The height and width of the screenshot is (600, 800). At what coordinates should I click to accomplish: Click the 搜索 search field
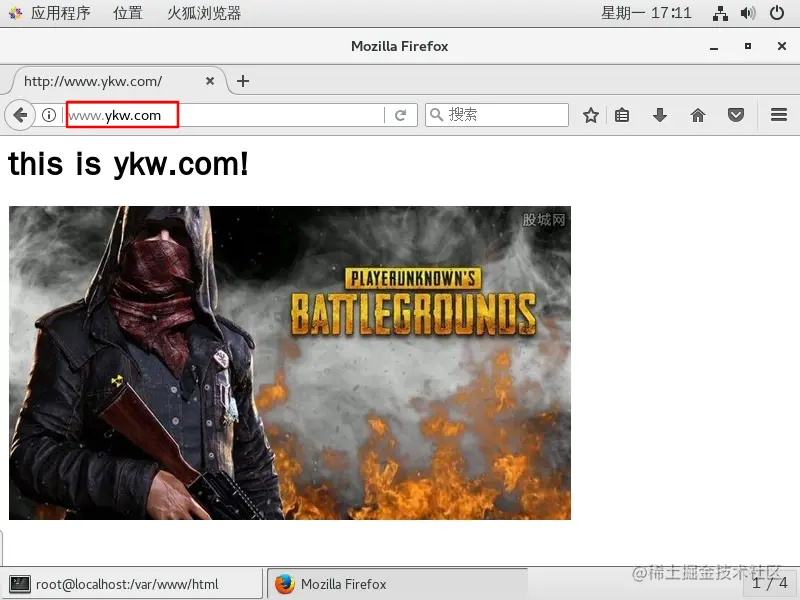(497, 115)
